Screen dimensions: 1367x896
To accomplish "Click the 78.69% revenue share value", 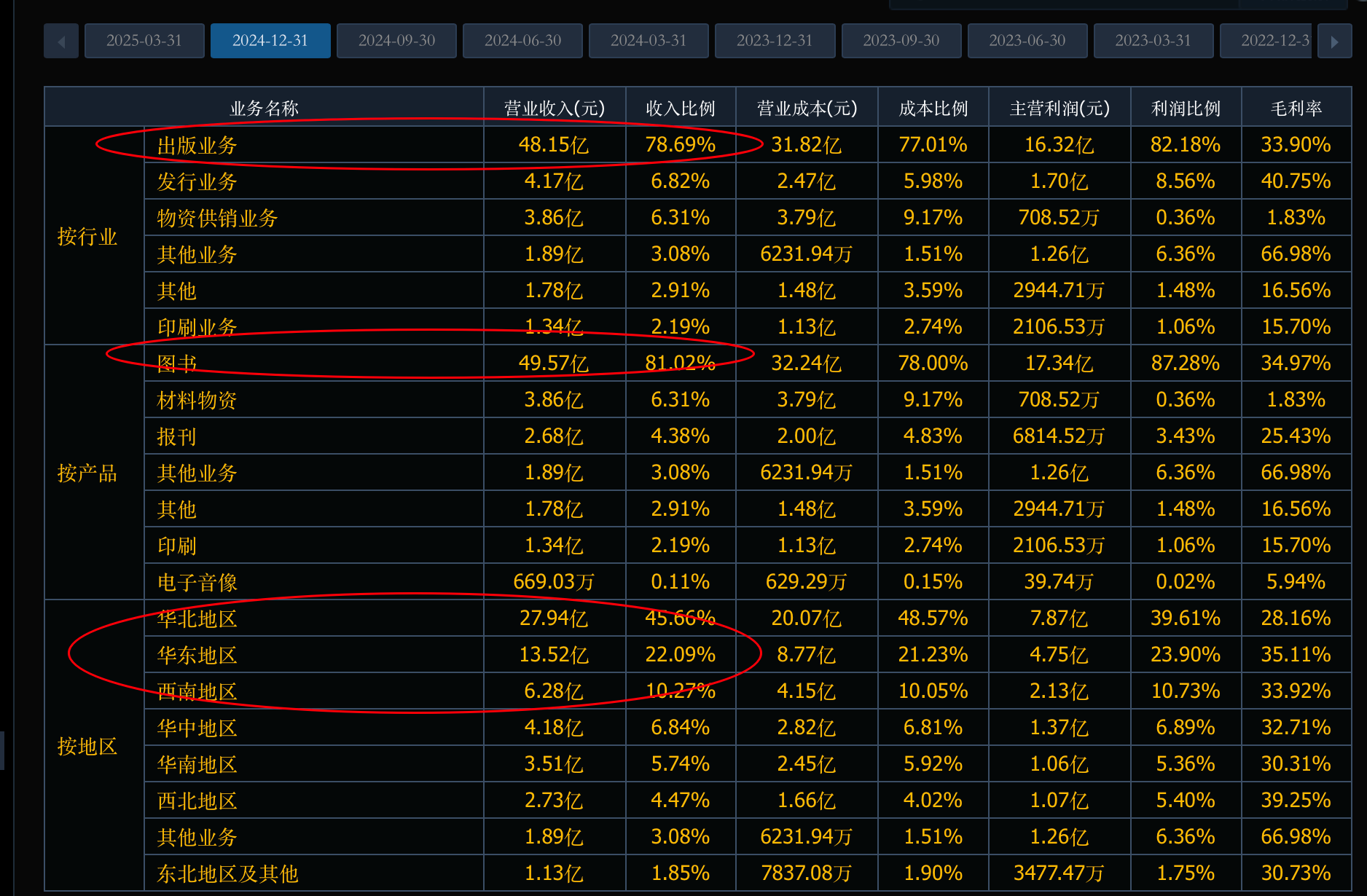I will coord(681,144).
